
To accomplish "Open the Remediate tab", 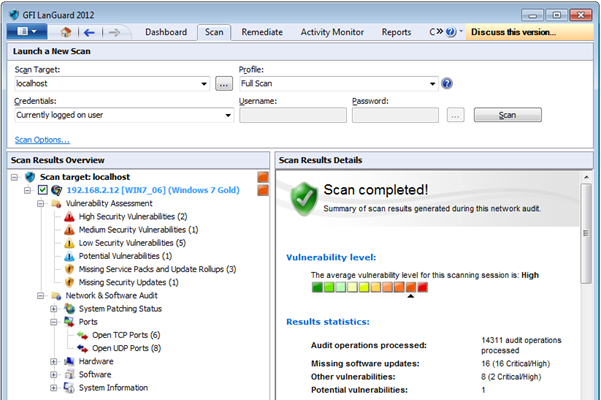I will pyautogui.click(x=260, y=32).
